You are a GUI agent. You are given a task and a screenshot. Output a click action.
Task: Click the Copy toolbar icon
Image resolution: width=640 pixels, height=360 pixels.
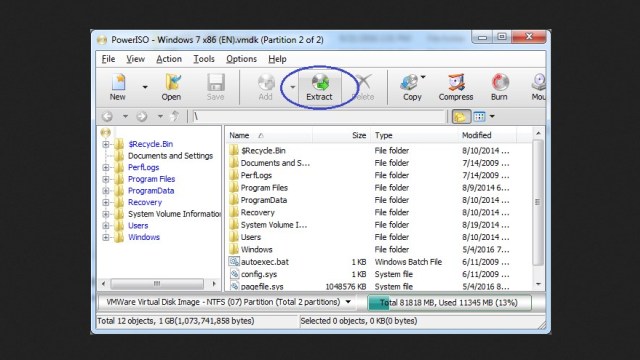click(411, 87)
